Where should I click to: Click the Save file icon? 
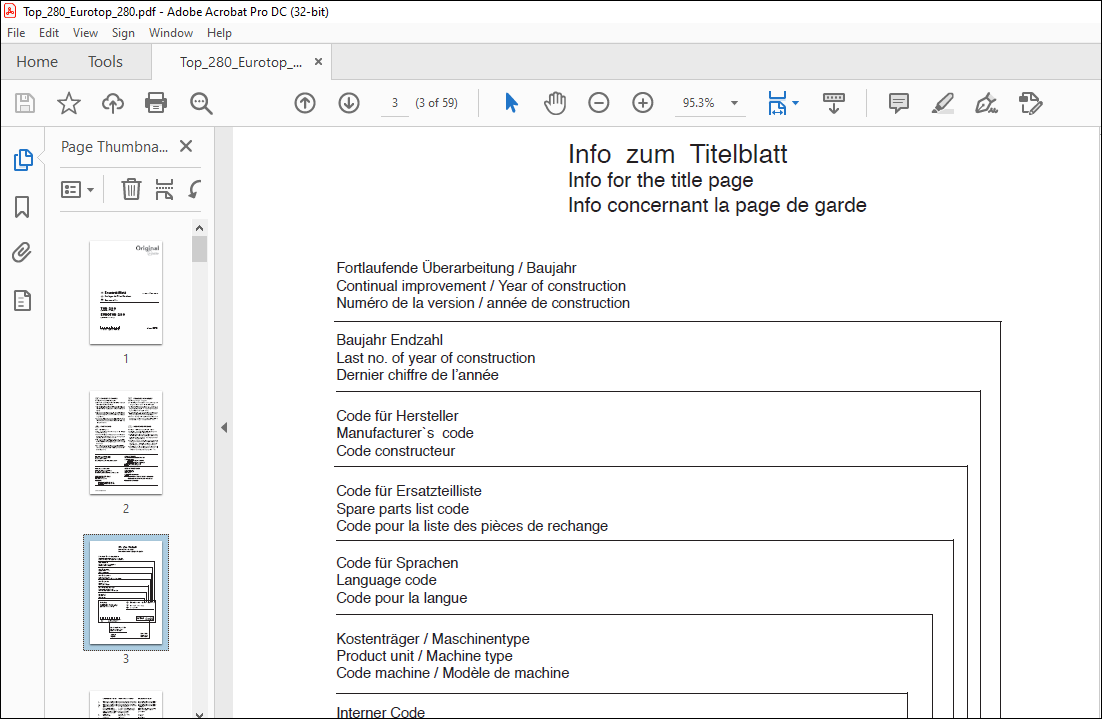pos(25,103)
